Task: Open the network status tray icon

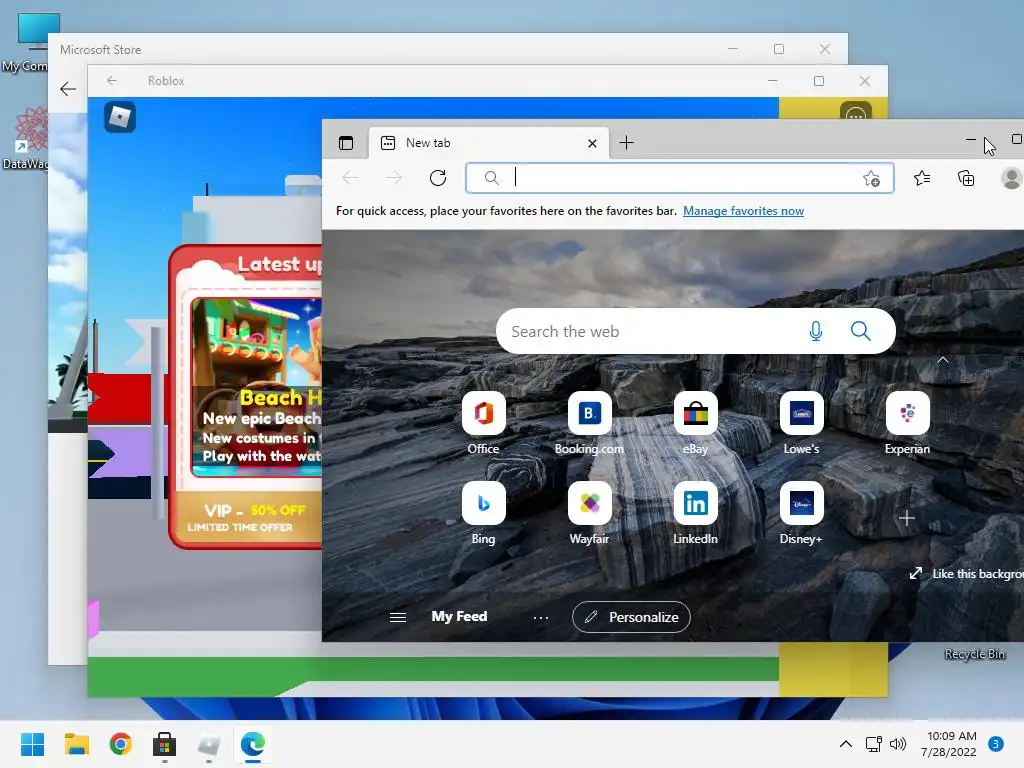Action: (x=873, y=744)
